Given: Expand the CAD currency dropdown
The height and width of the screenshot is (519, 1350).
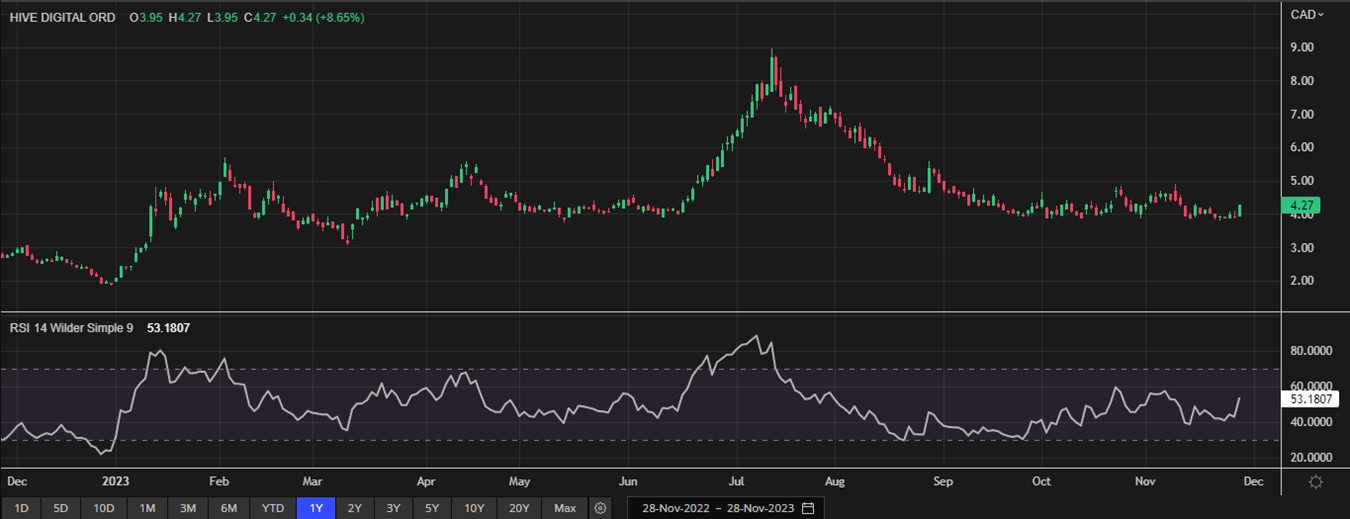Looking at the screenshot, I should pos(1307,14).
